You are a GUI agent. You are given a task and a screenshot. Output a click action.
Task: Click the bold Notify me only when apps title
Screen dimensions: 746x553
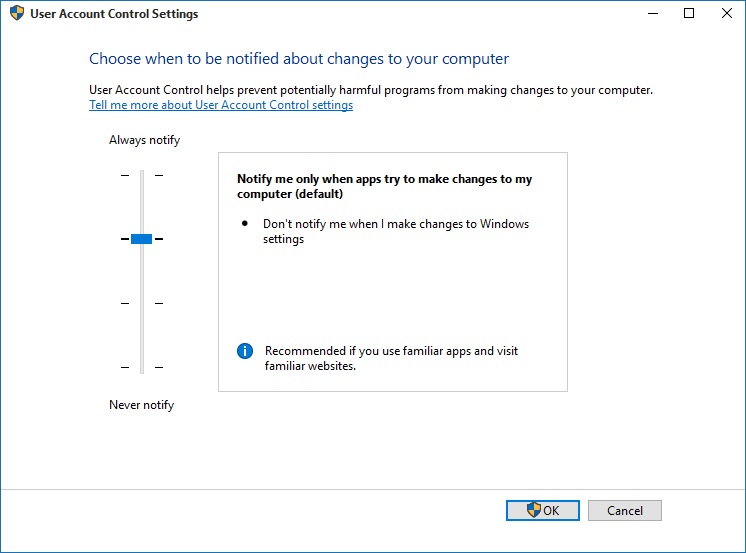click(x=384, y=186)
